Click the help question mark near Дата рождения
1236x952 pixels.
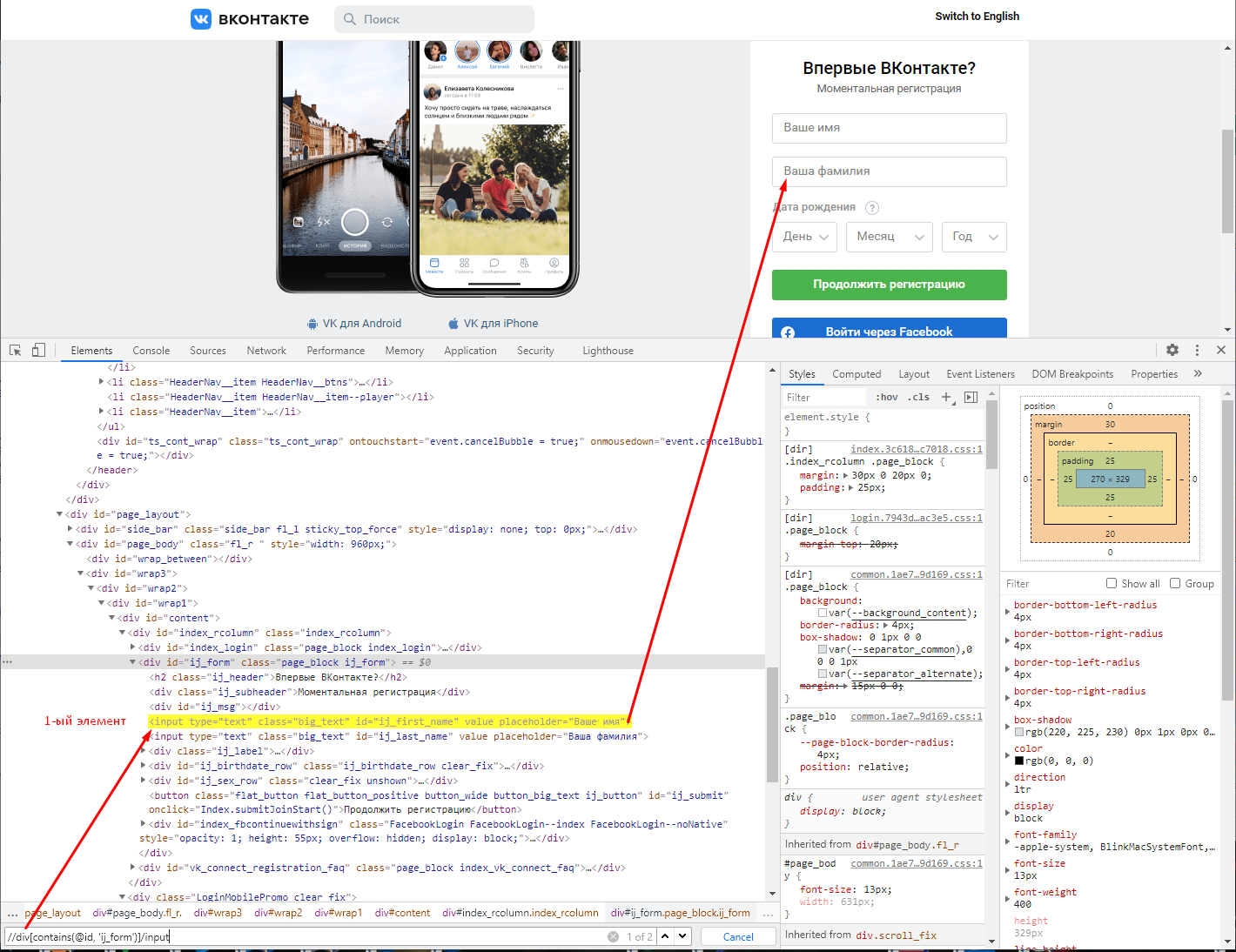point(872,208)
